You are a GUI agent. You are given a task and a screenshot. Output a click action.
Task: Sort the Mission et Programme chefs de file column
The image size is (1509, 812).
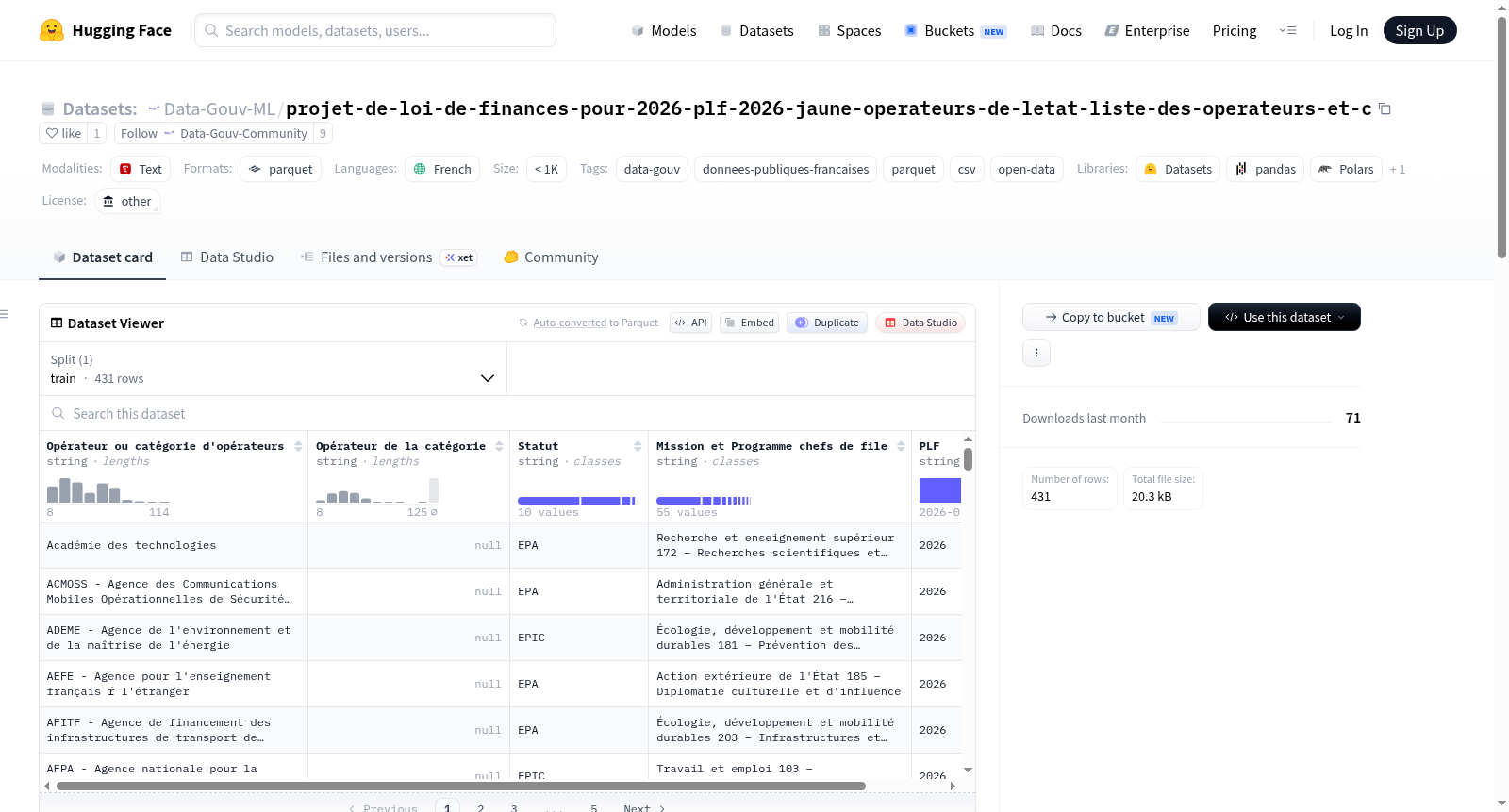click(901, 446)
